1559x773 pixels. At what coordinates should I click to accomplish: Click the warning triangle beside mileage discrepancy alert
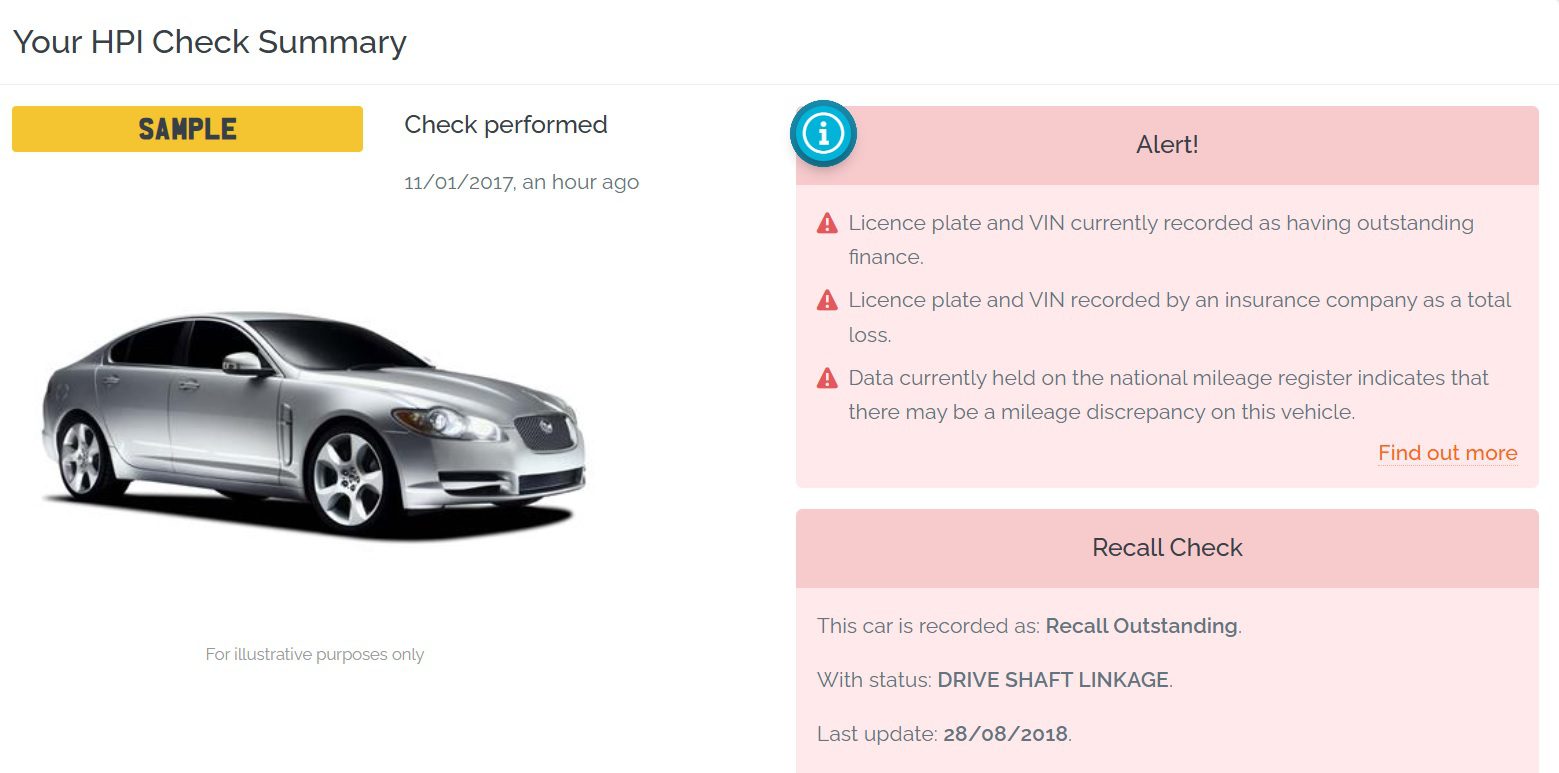827,378
